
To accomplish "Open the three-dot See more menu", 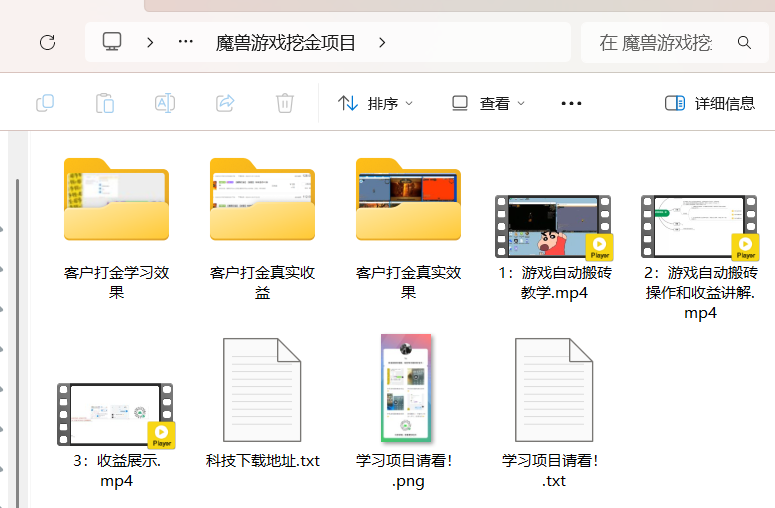I will [571, 103].
